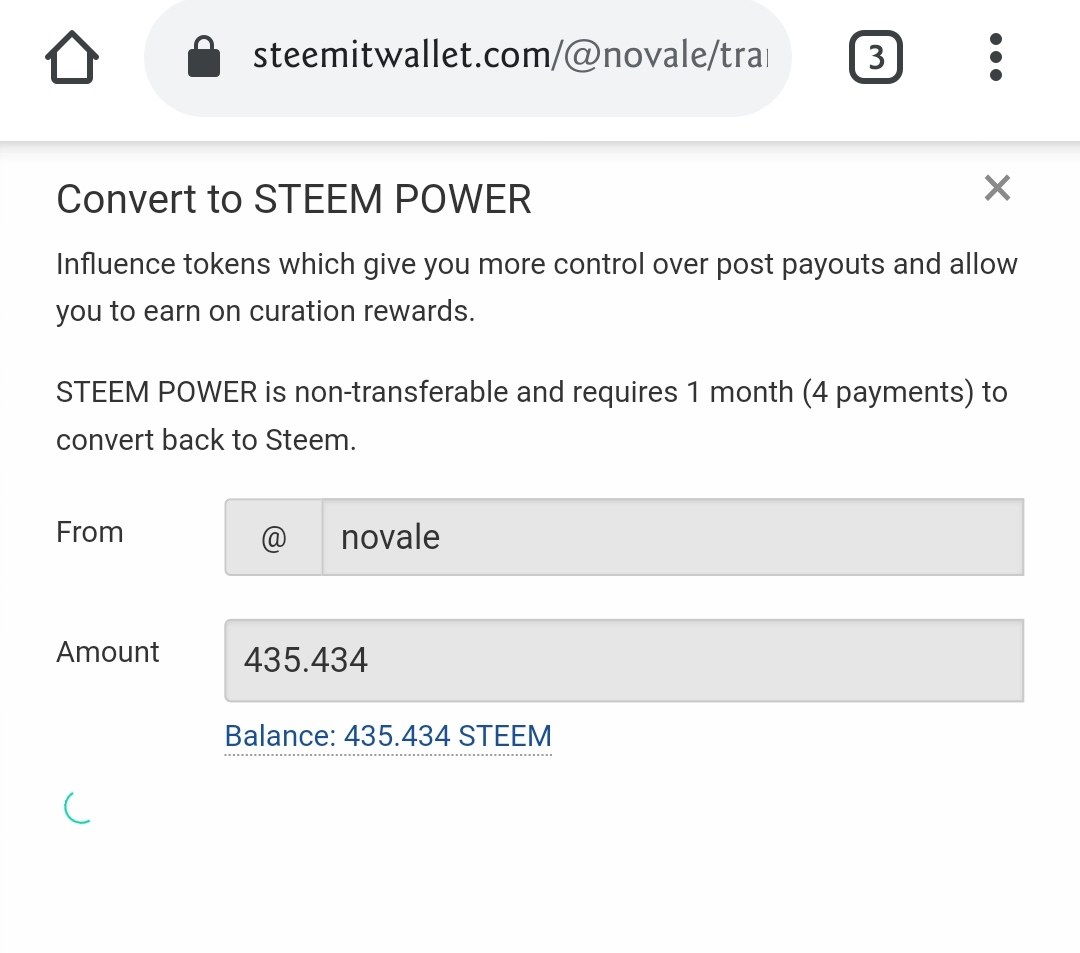
Task: Open the tab switcher showing 3 tabs
Action: tap(875, 58)
